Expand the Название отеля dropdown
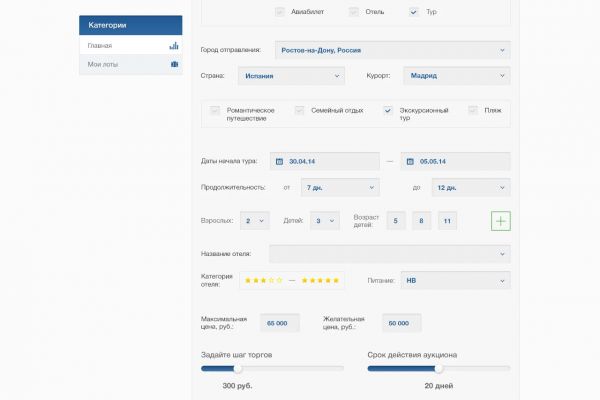The height and width of the screenshot is (400, 600). click(390, 254)
